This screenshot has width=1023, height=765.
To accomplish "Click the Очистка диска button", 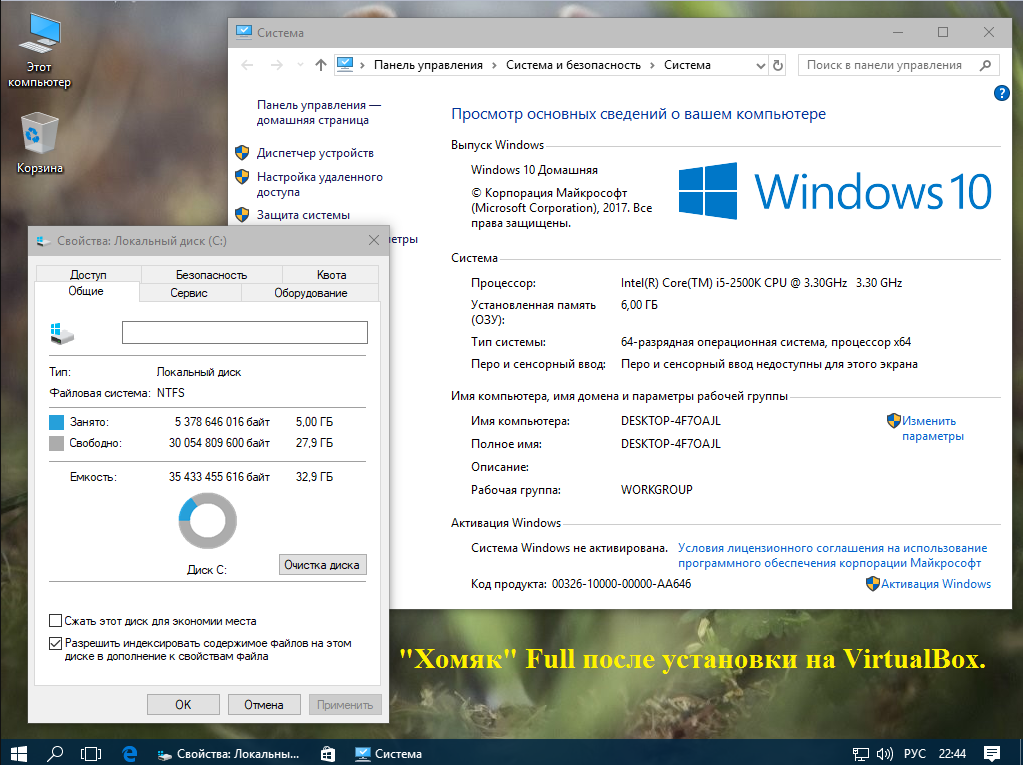I will coord(322,565).
